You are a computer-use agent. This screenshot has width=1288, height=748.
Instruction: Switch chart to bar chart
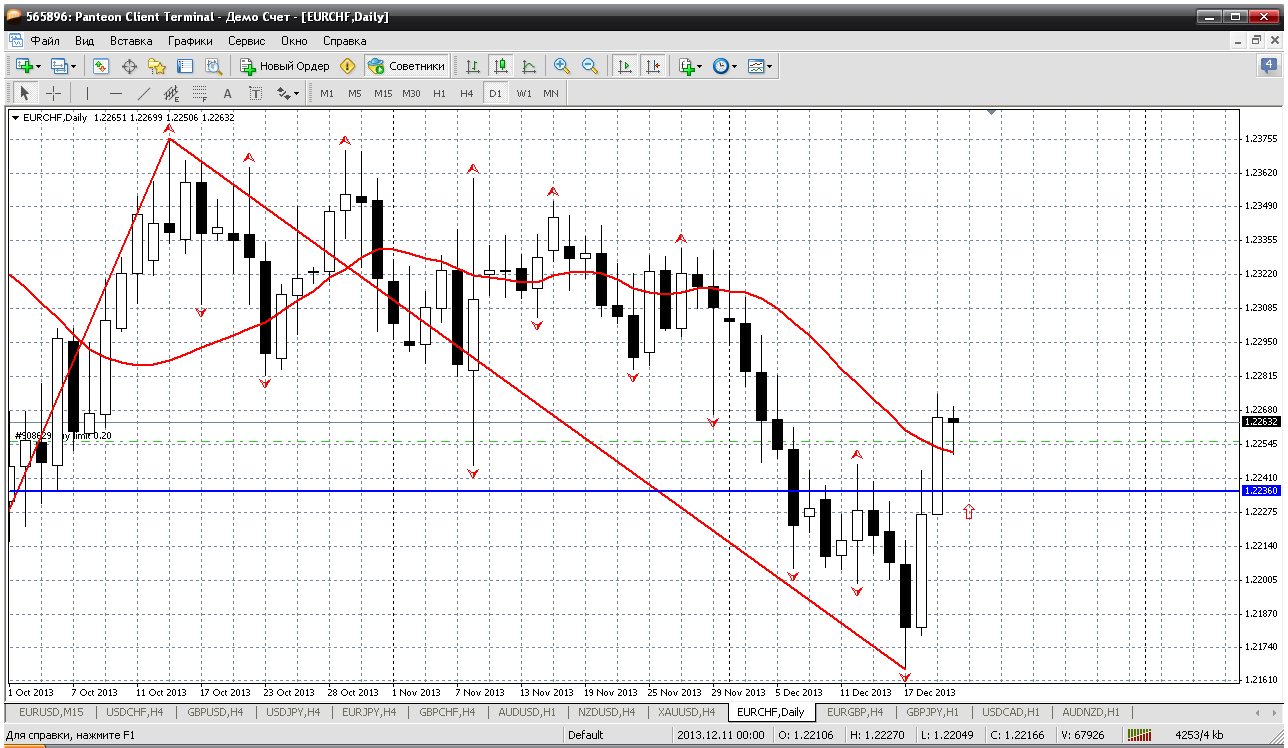click(473, 66)
